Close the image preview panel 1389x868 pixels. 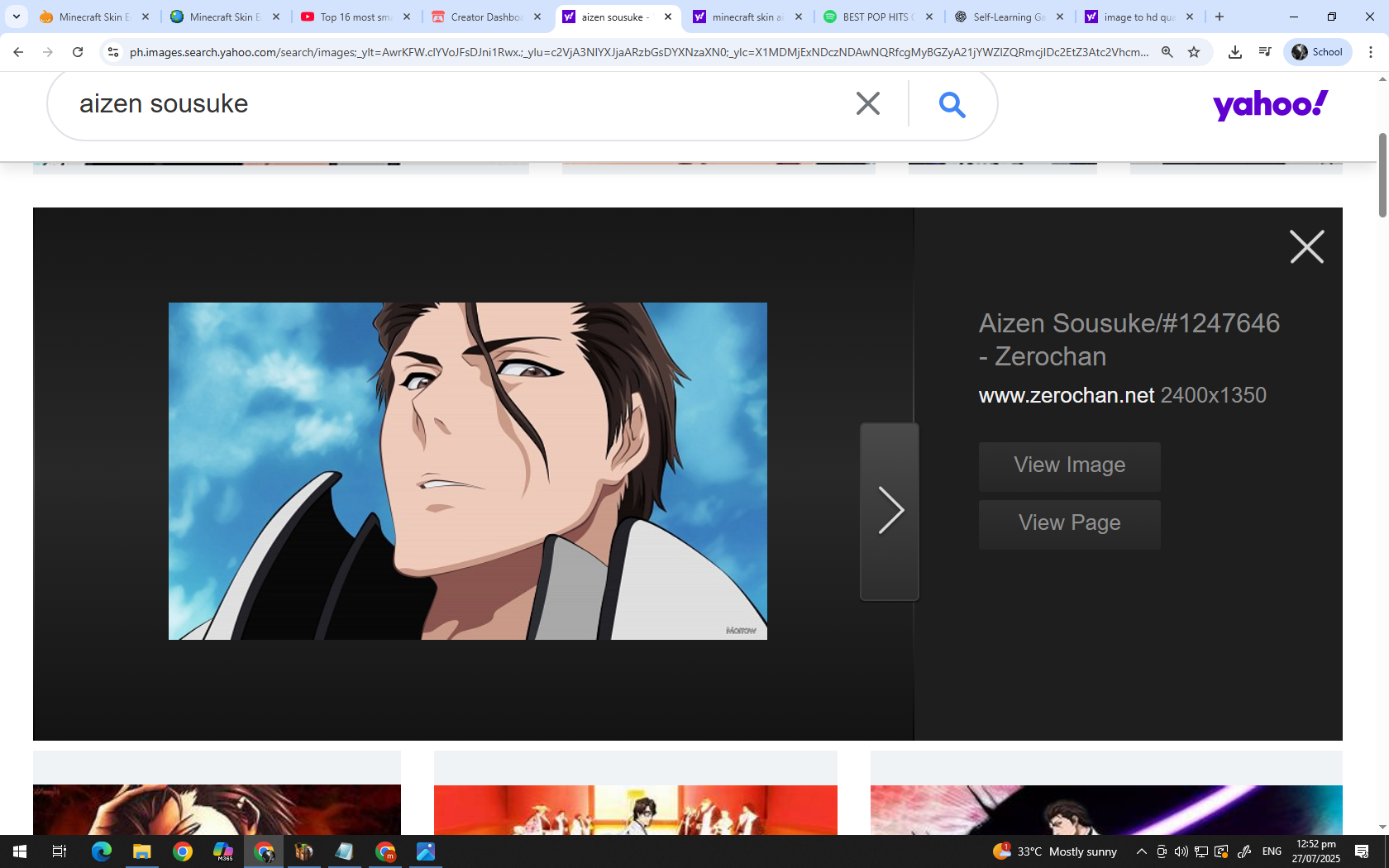pos(1307,246)
